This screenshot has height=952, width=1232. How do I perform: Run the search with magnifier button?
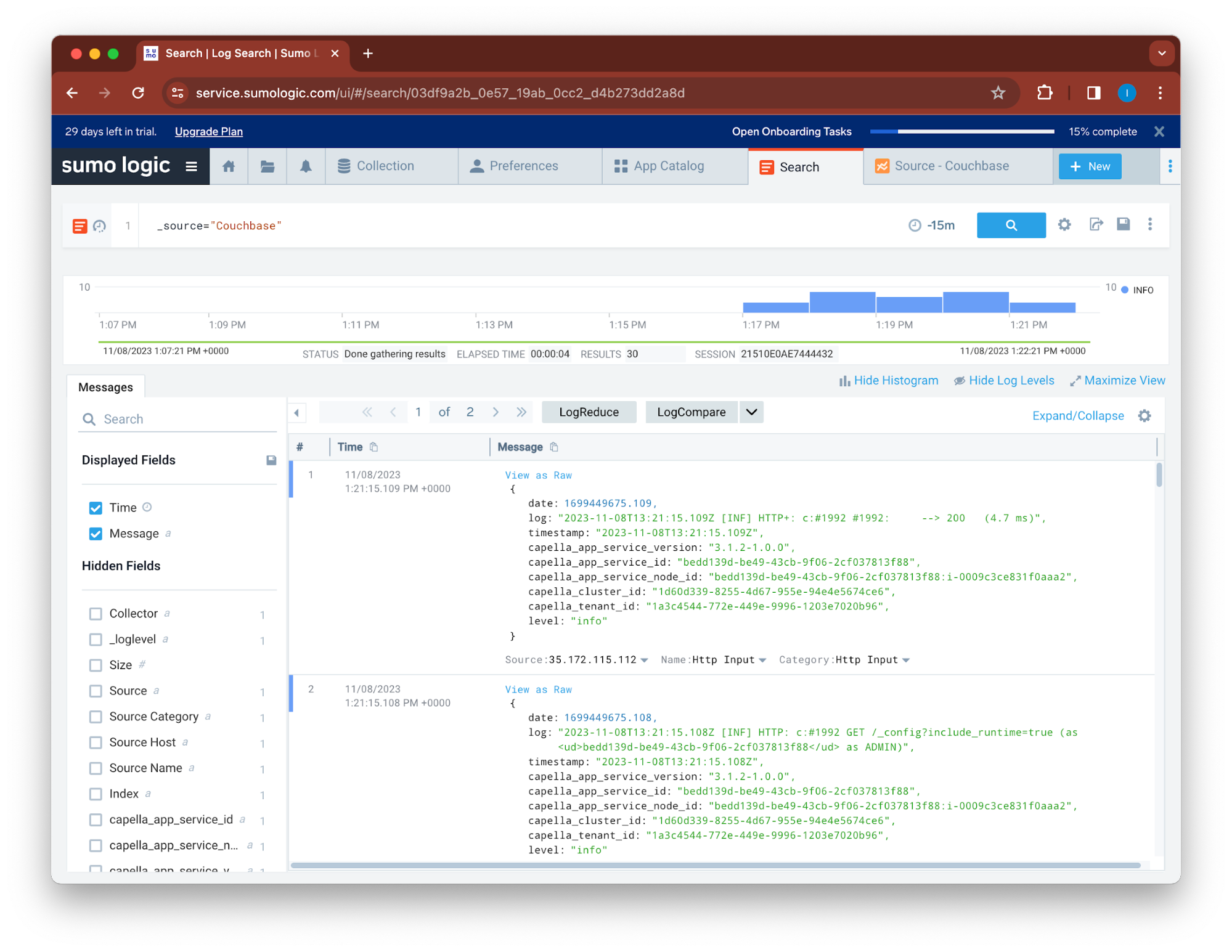click(x=1011, y=225)
